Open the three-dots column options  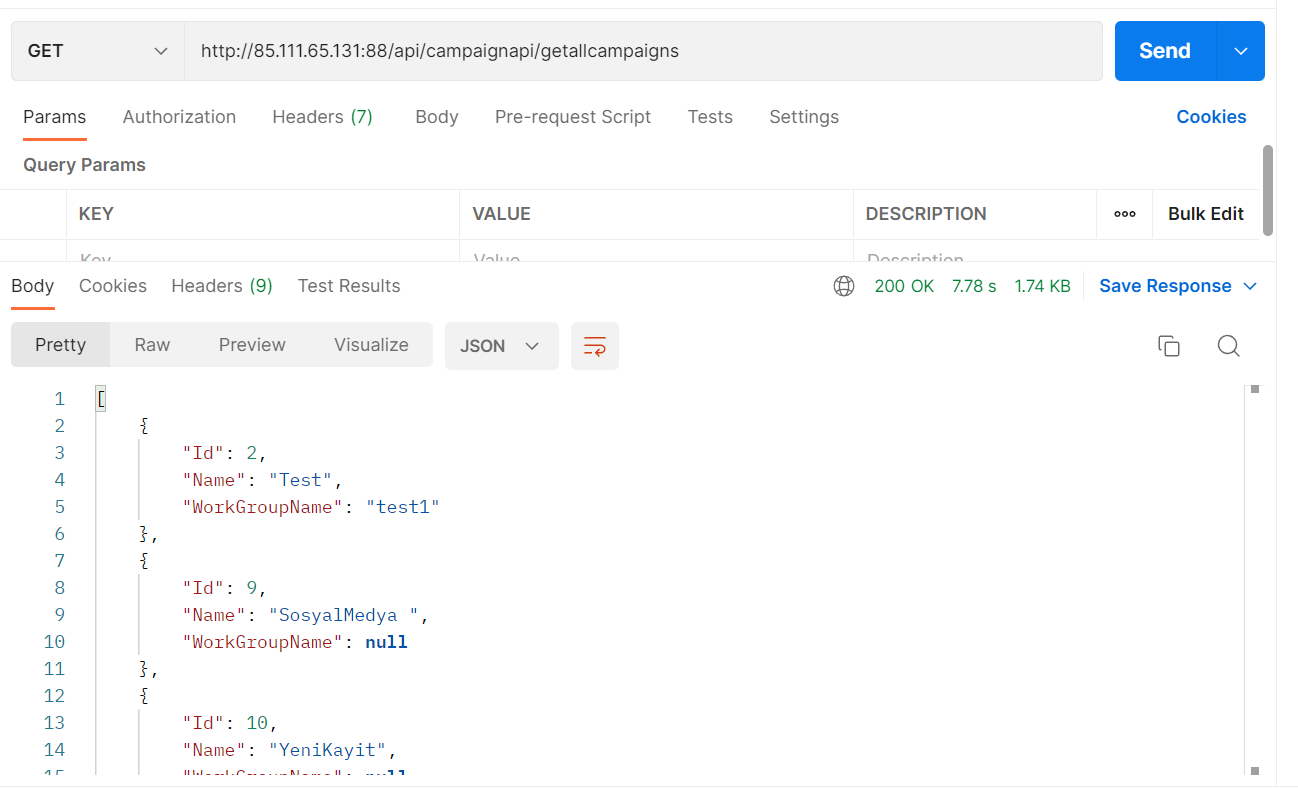coord(1124,214)
